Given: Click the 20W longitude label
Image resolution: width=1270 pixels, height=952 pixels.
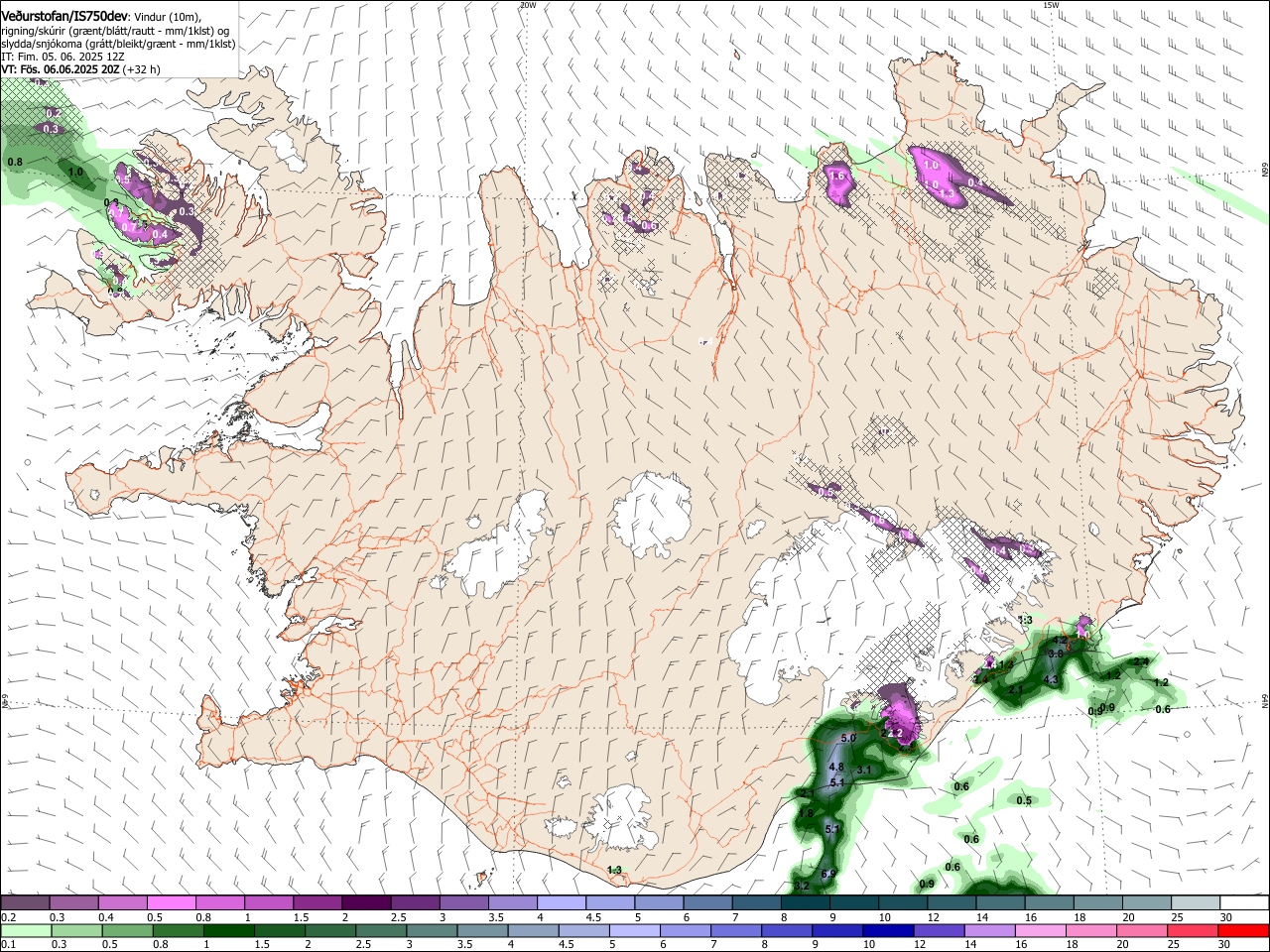Looking at the screenshot, I should 528,5.
